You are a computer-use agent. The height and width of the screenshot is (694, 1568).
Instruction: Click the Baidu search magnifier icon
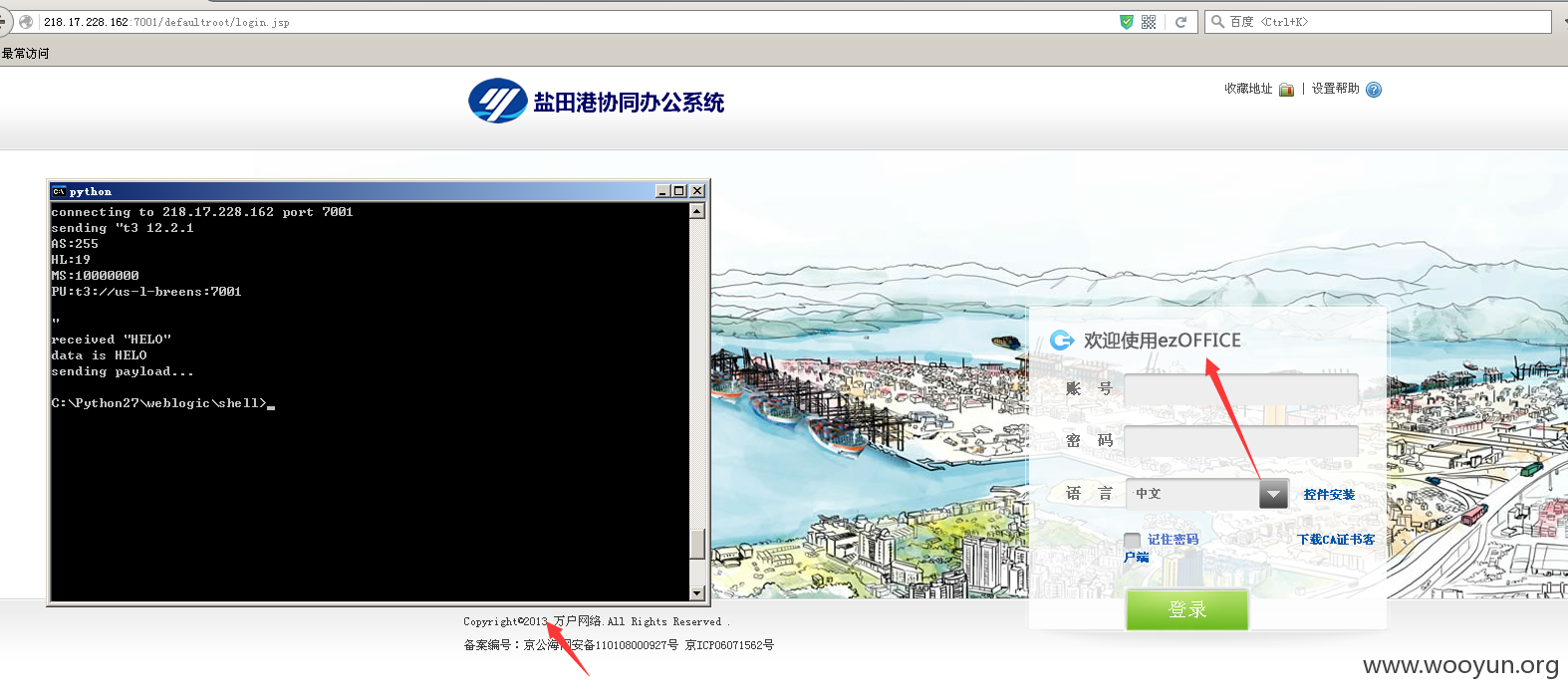click(x=1217, y=22)
